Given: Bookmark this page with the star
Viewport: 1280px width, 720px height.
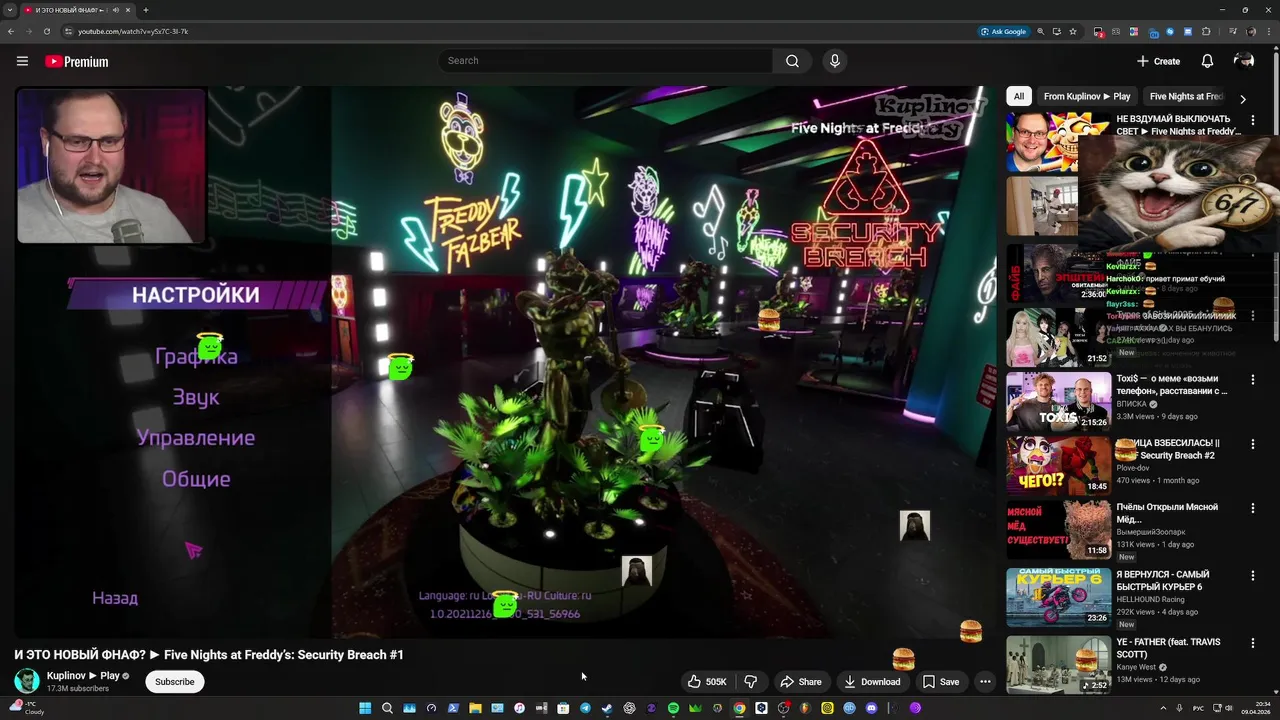Looking at the screenshot, I should point(1073,31).
